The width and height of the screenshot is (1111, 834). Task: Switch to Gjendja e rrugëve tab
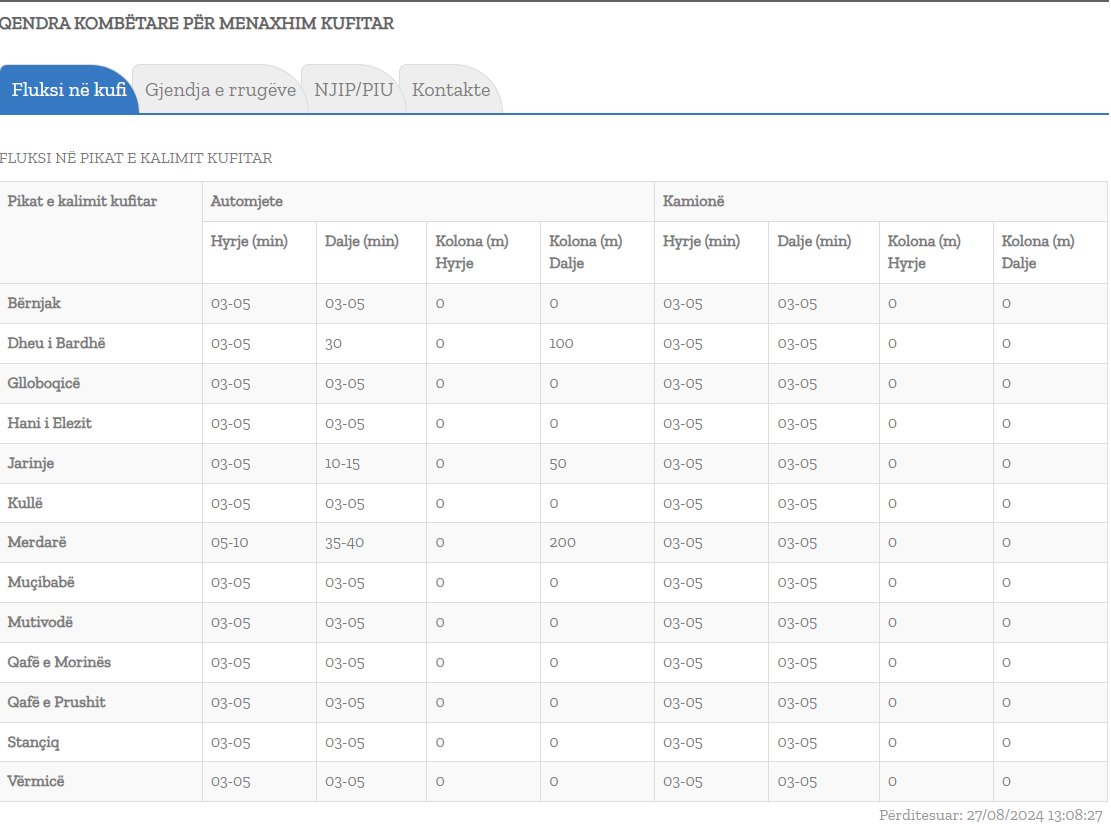pyautogui.click(x=220, y=90)
